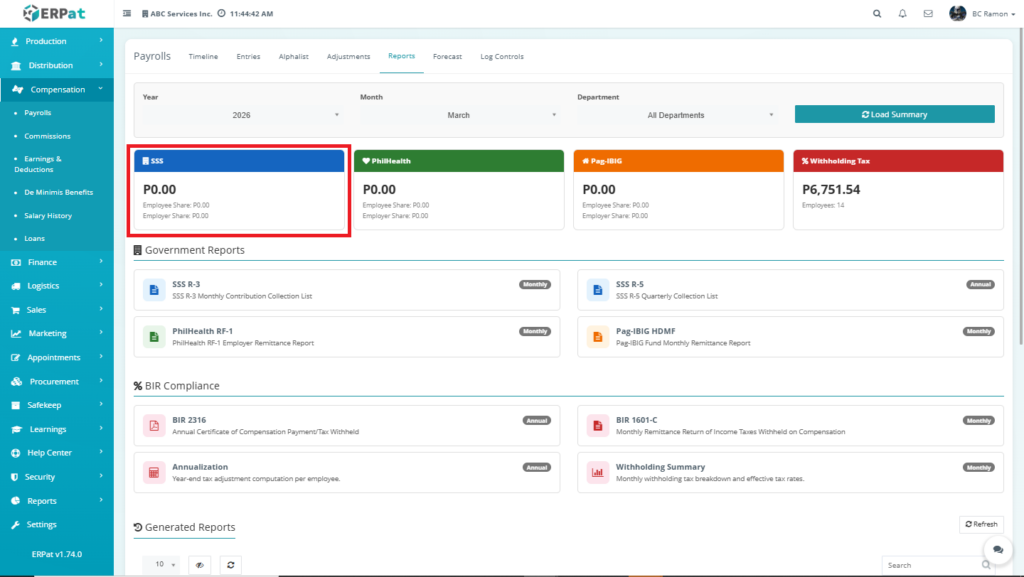Open the notifications bell icon

pos(903,14)
